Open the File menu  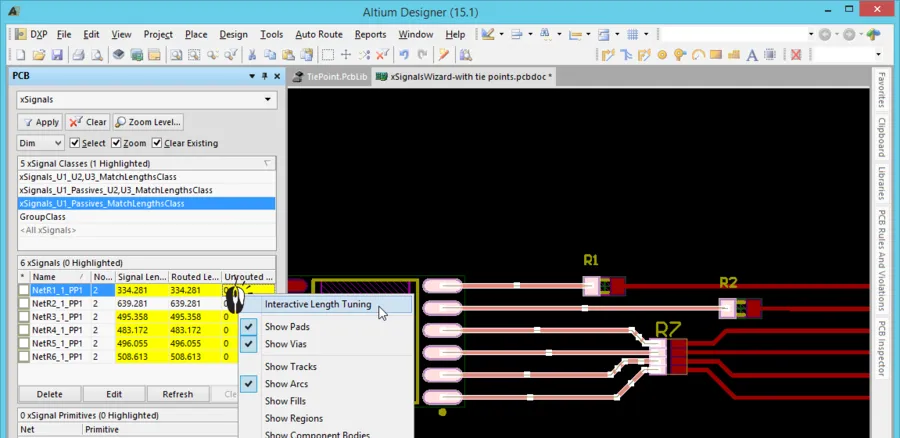click(x=64, y=34)
